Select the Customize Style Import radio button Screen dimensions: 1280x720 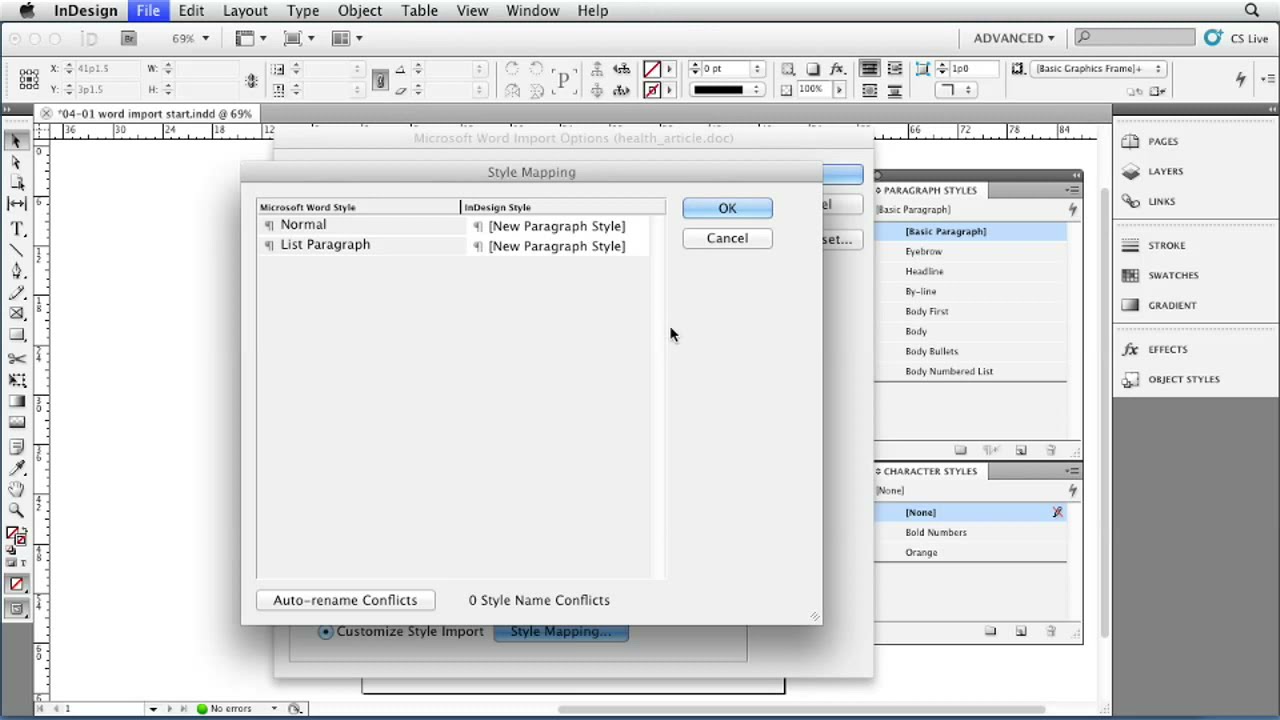click(326, 632)
